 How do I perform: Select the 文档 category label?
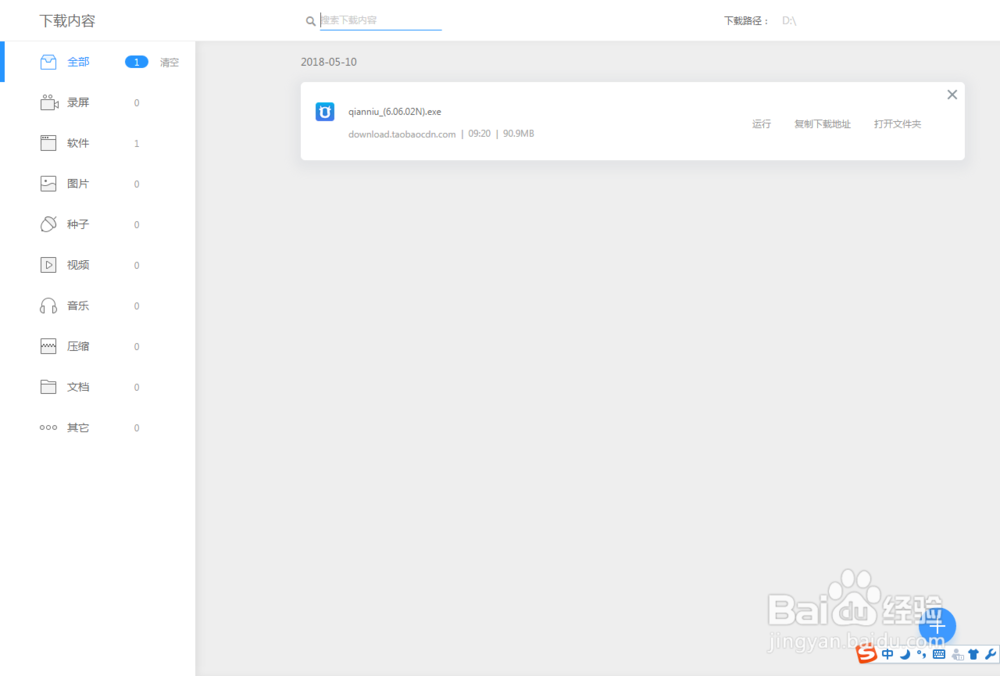pos(78,387)
